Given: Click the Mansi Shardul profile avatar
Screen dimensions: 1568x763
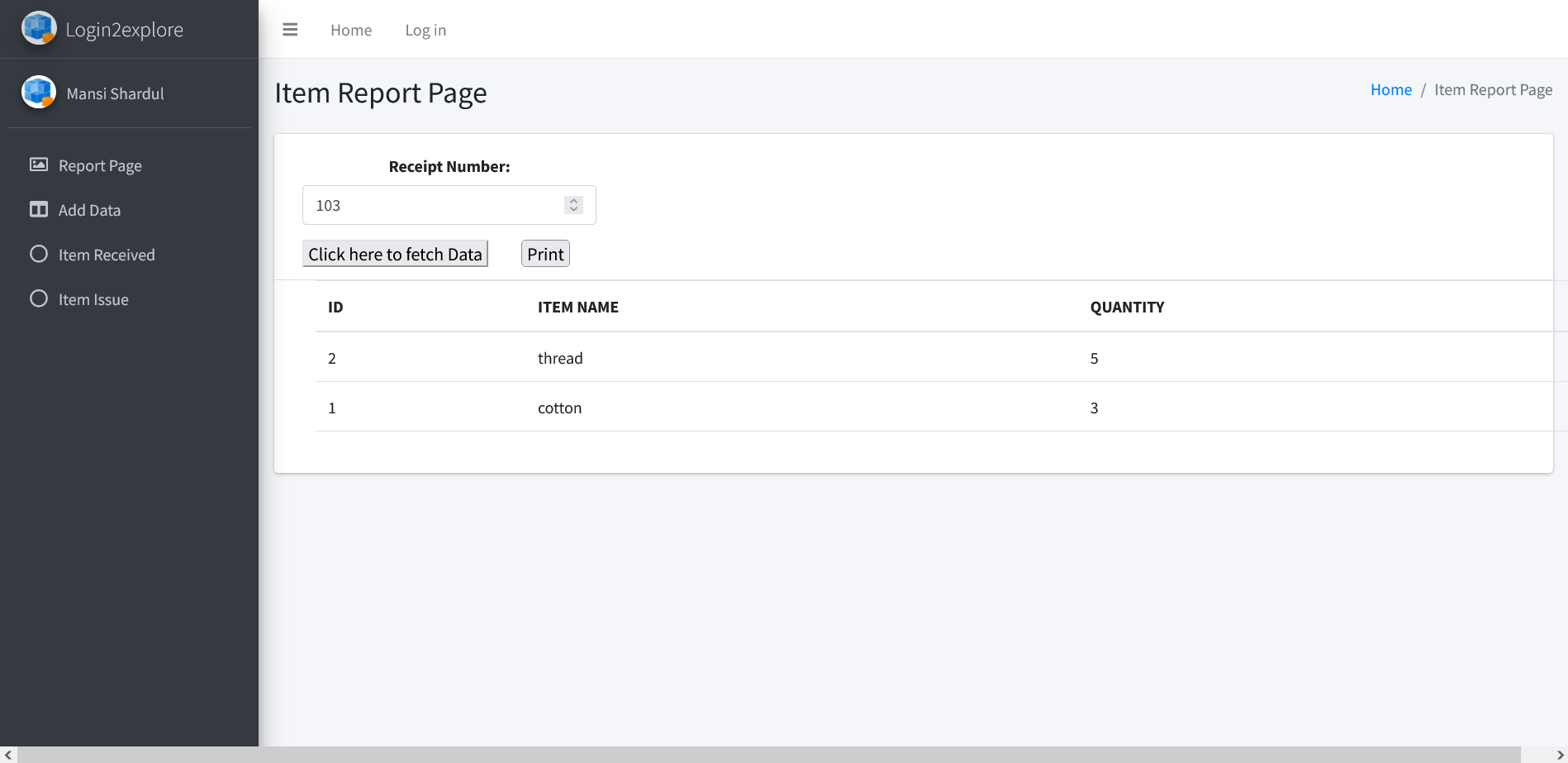Looking at the screenshot, I should tap(38, 92).
